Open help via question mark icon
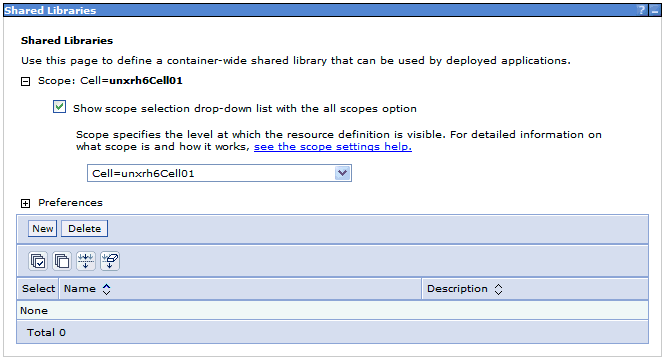The width and height of the screenshot is (664, 360). [x=642, y=10]
